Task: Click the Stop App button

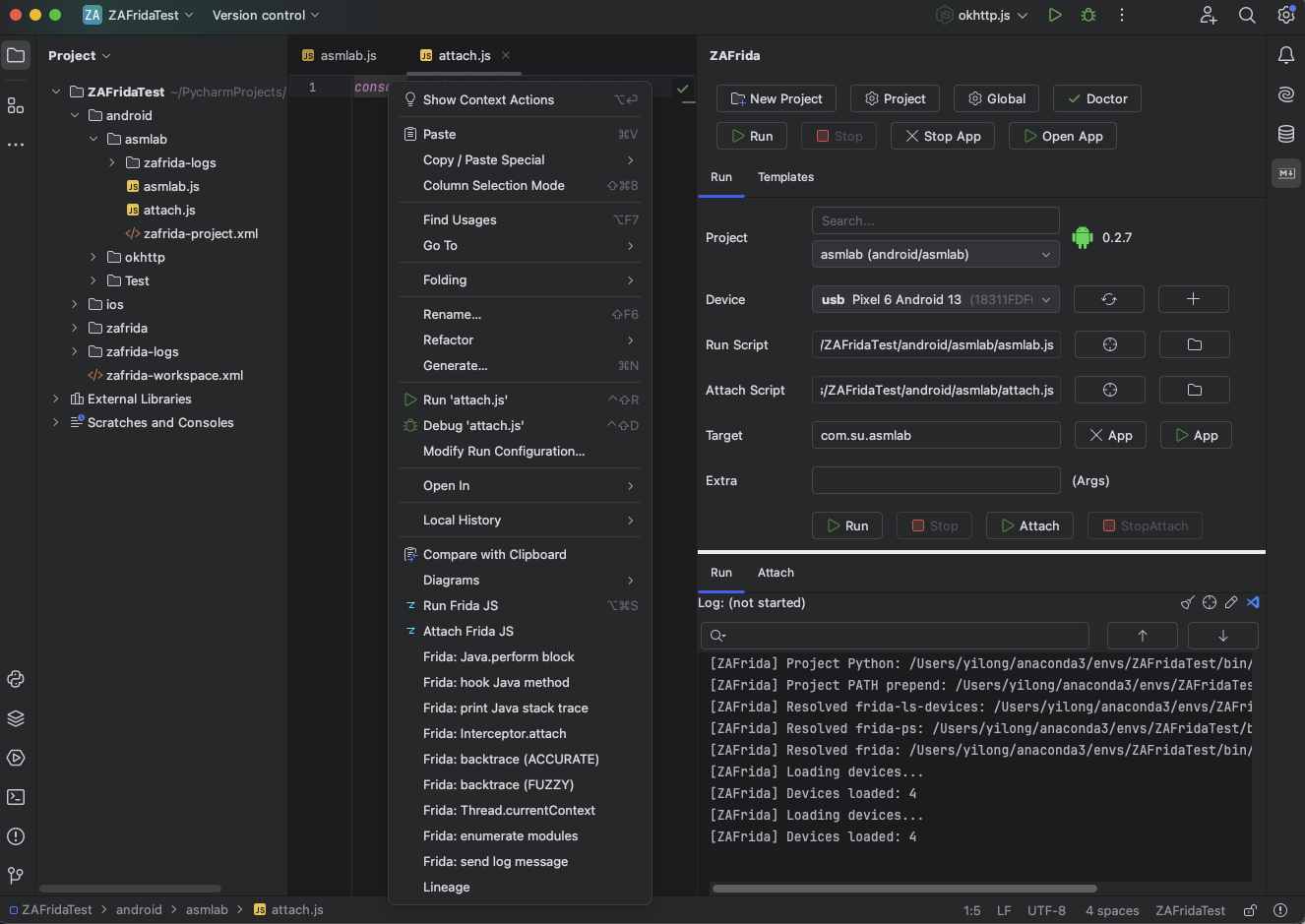Action: point(943,136)
